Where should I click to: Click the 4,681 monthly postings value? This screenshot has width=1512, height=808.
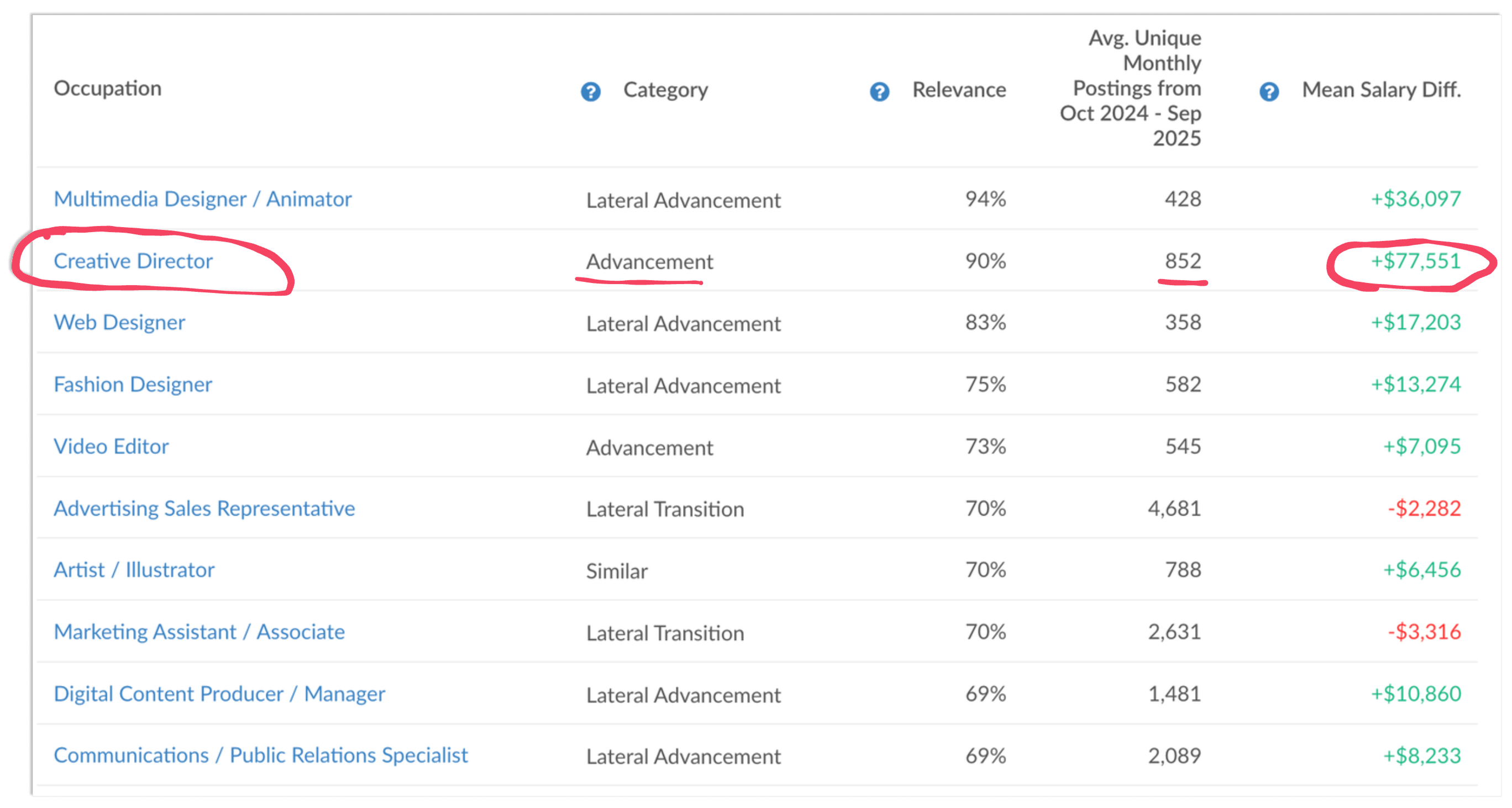coord(1174,508)
